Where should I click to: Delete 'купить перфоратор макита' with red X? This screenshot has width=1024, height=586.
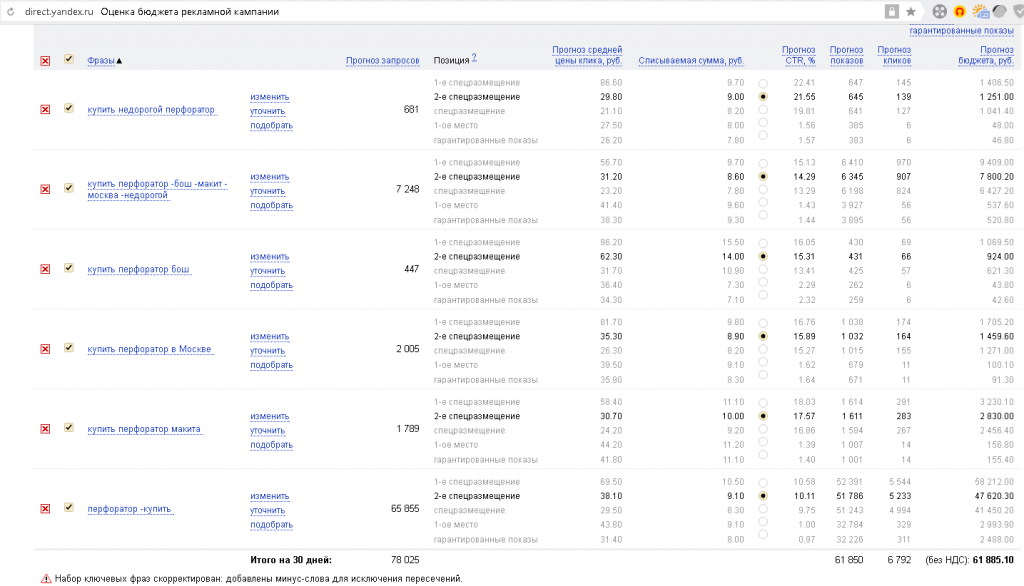(45, 429)
